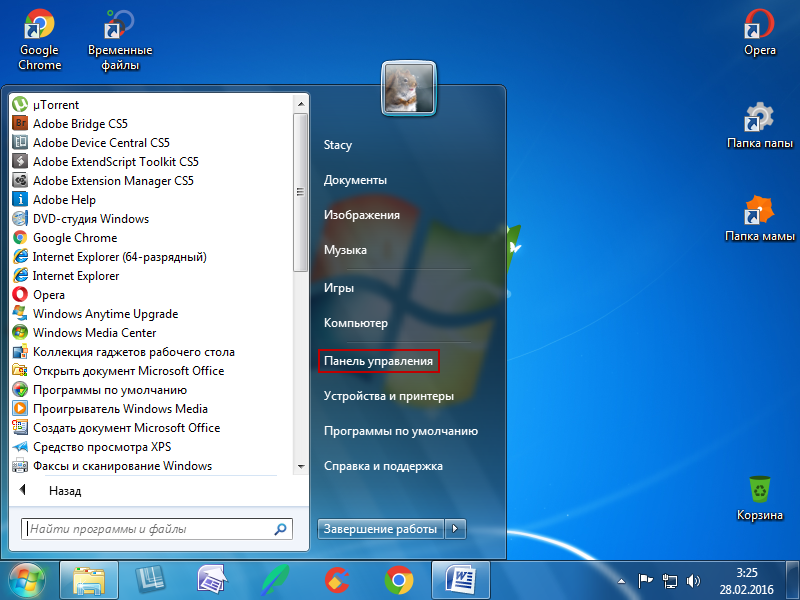This screenshot has height=600, width=800.
Task: Open Средство просмотра XPS
Action: 92,447
